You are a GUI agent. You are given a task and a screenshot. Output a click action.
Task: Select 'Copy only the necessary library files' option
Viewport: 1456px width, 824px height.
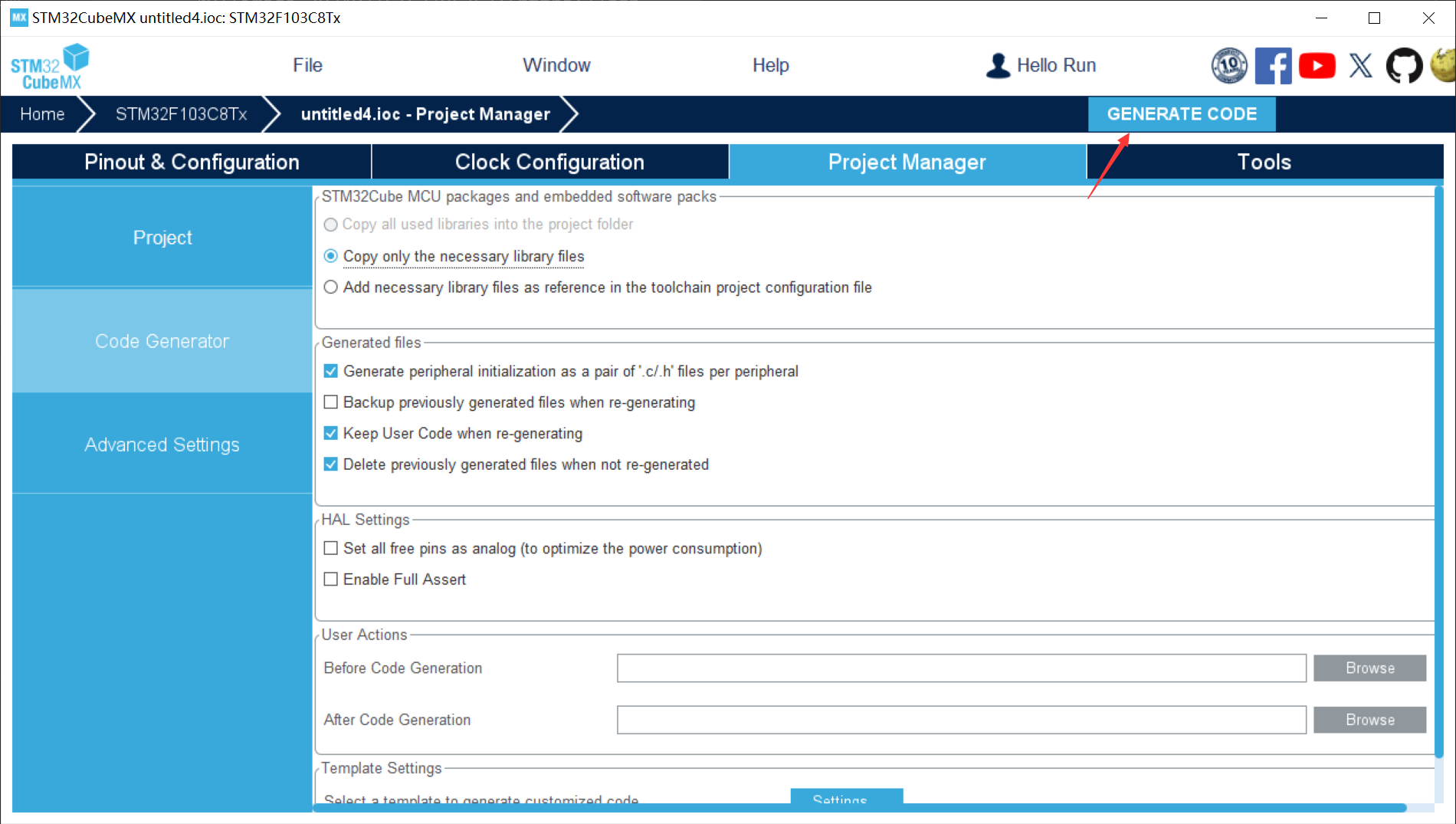330,256
